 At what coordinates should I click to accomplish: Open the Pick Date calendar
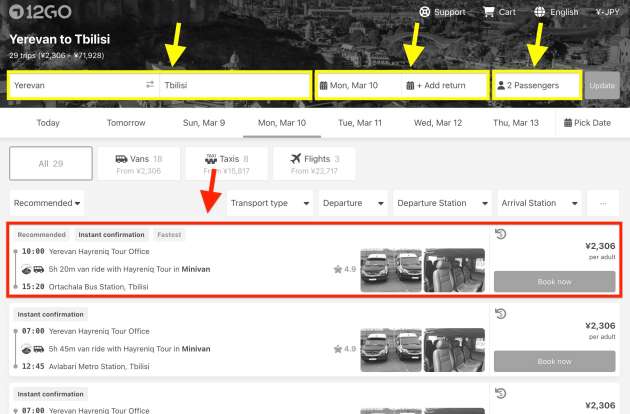(587, 123)
